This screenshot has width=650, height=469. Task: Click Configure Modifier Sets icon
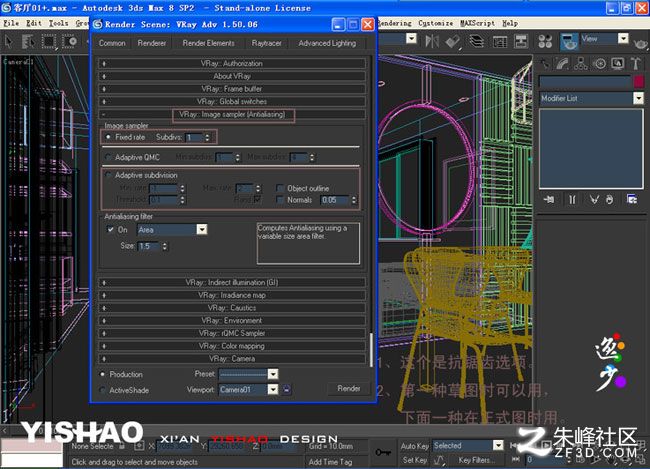(x=632, y=199)
